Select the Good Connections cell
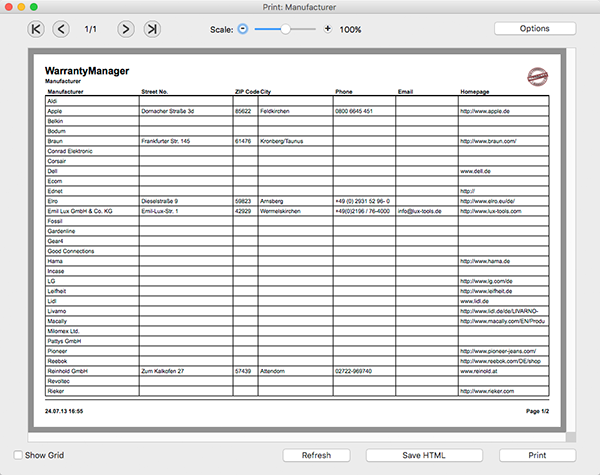The height and width of the screenshot is (475, 600). point(92,251)
